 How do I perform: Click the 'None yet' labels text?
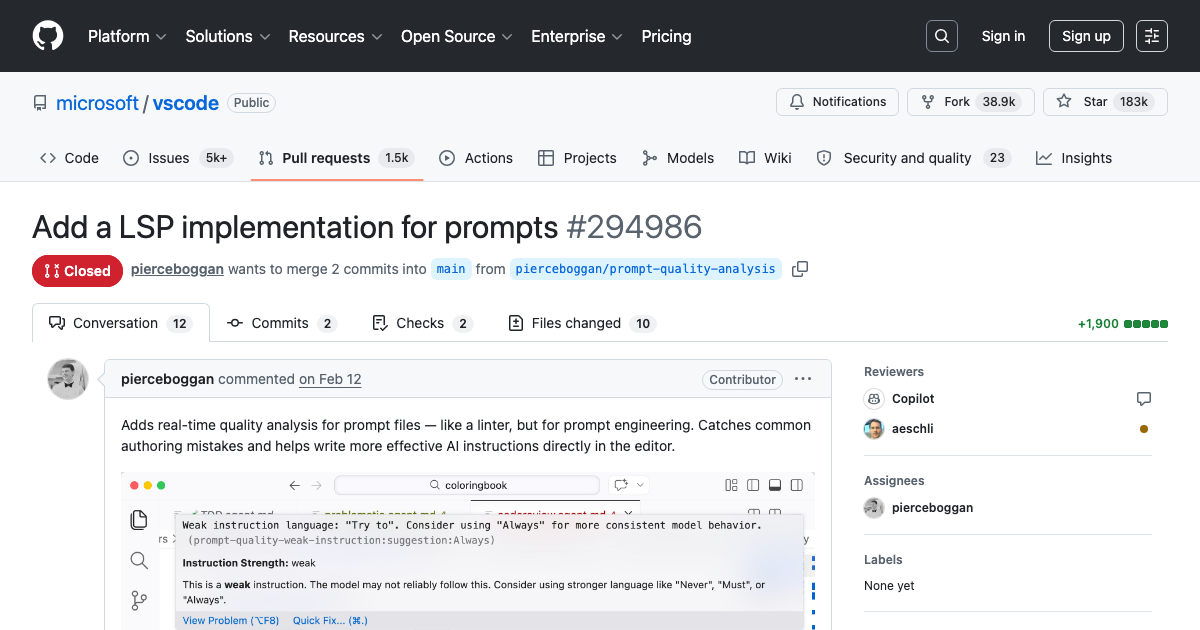click(889, 586)
